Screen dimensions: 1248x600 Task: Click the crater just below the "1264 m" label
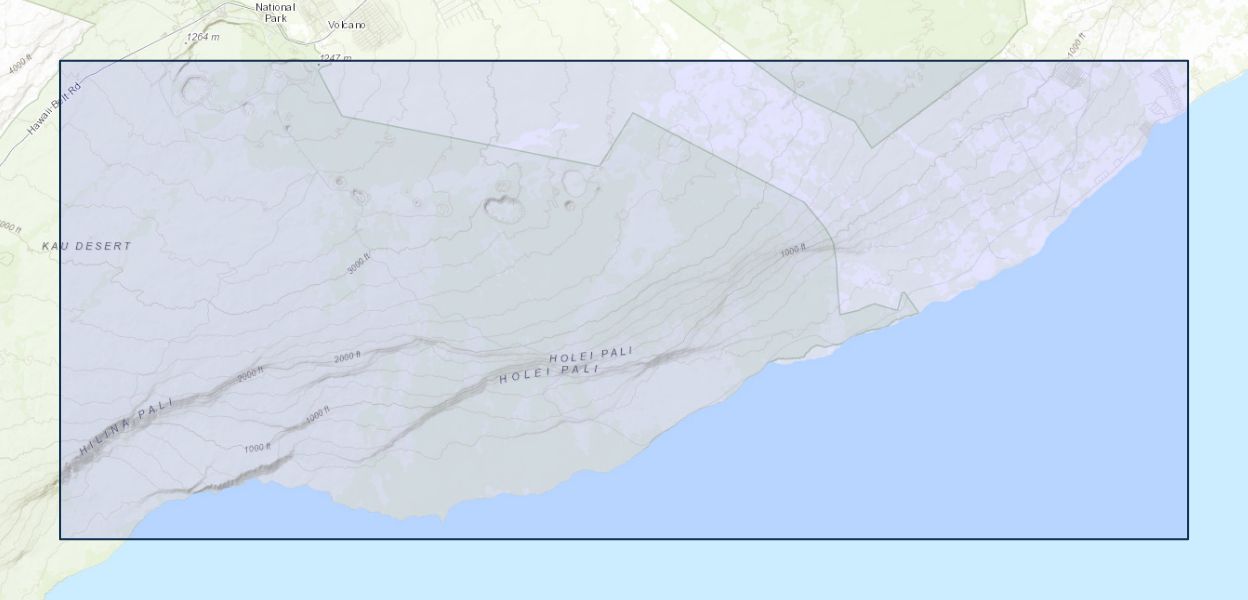pos(193,90)
